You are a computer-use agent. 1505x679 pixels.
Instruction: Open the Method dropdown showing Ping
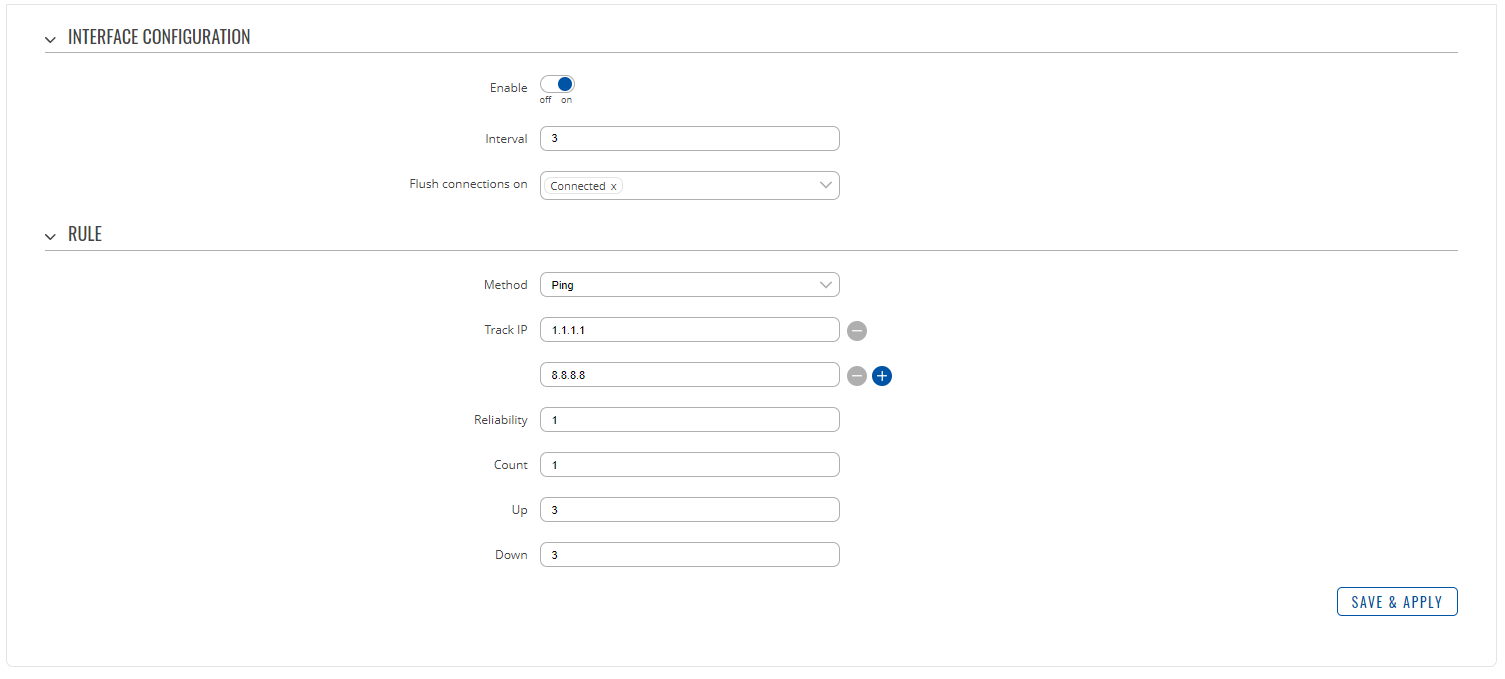coord(690,284)
